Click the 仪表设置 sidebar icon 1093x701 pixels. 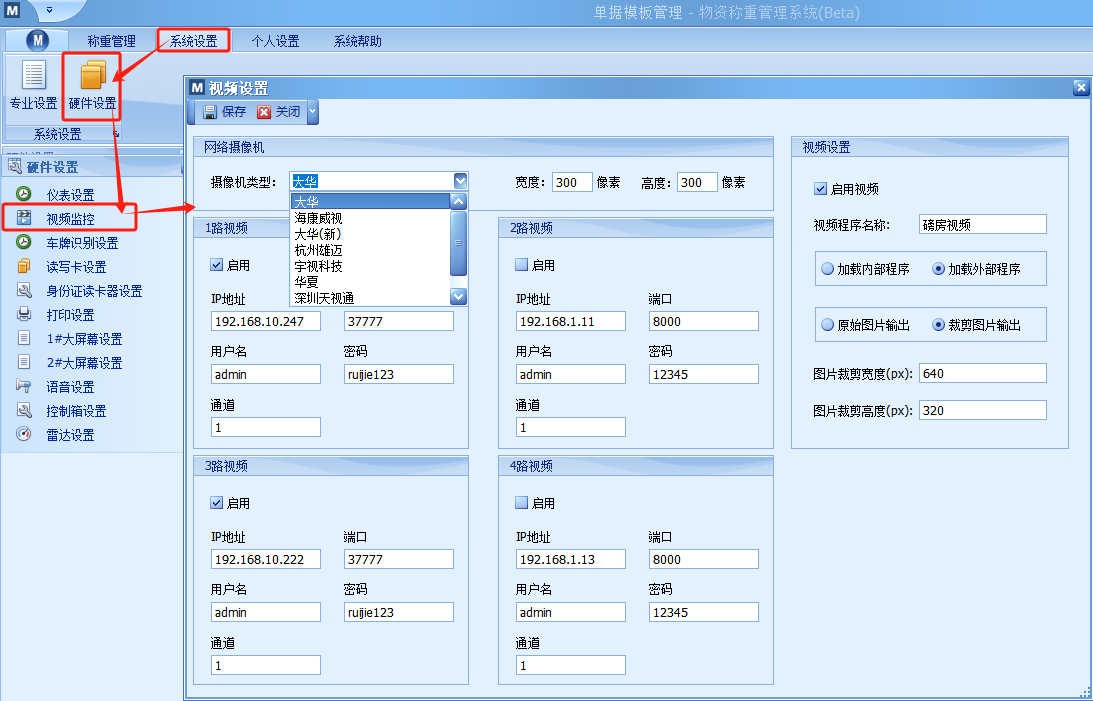(x=24, y=194)
